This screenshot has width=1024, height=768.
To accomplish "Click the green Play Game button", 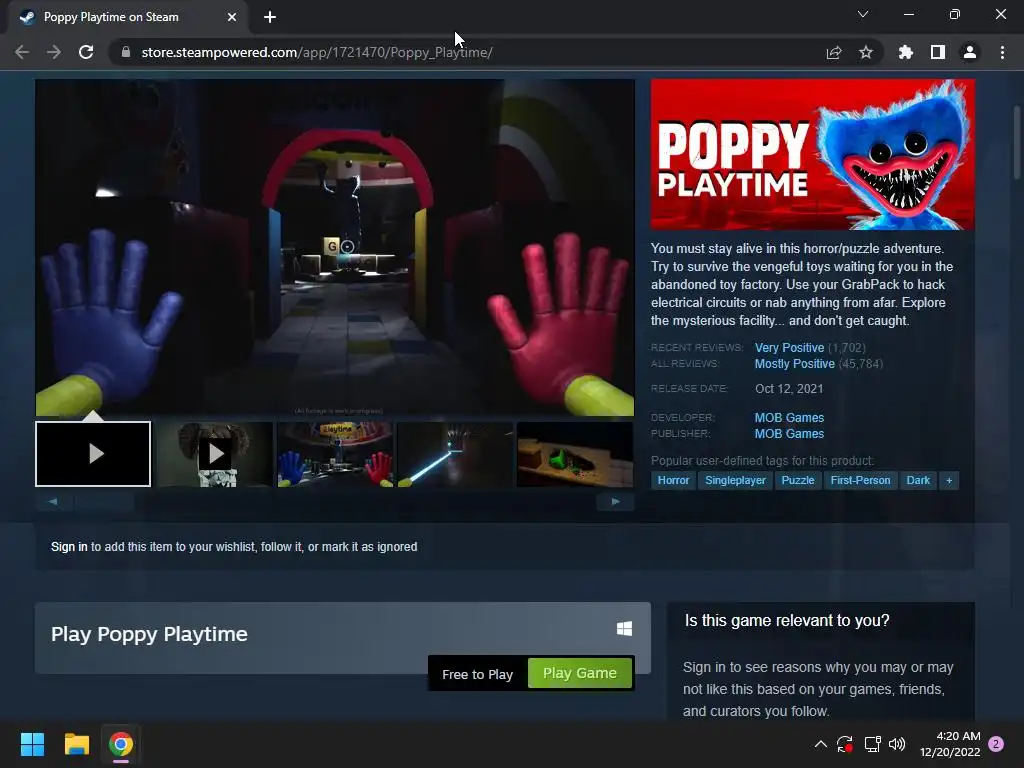I will pos(579,673).
